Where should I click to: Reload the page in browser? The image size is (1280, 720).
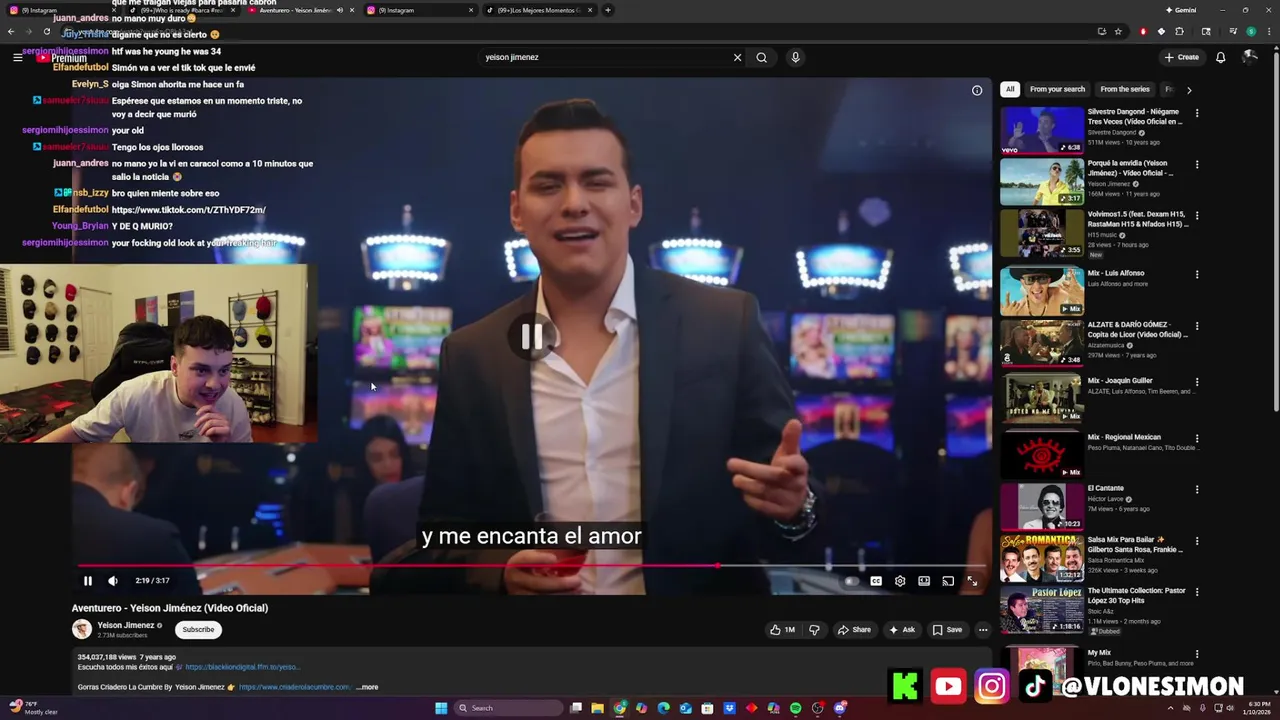[46, 31]
